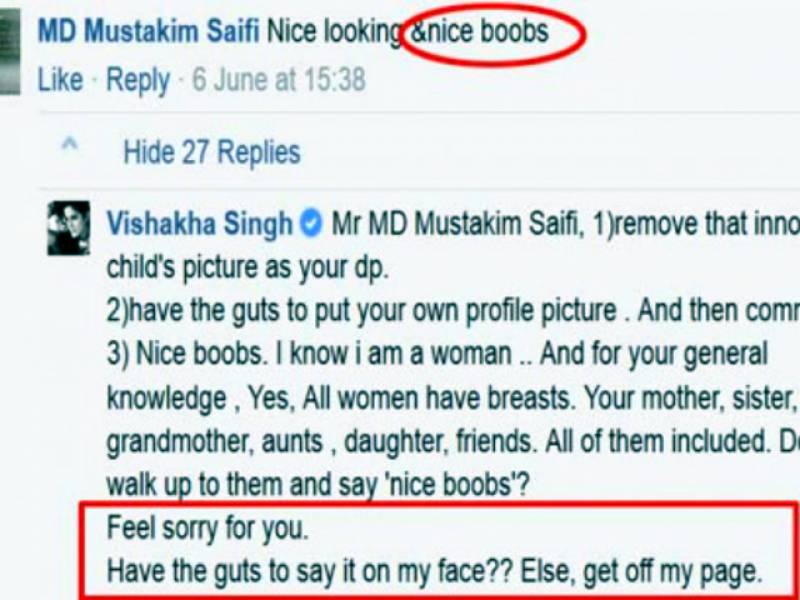Image resolution: width=800 pixels, height=600 pixels.
Task: Click the "2)have the guts to put your own profile picture" line
Action: click(x=361, y=311)
